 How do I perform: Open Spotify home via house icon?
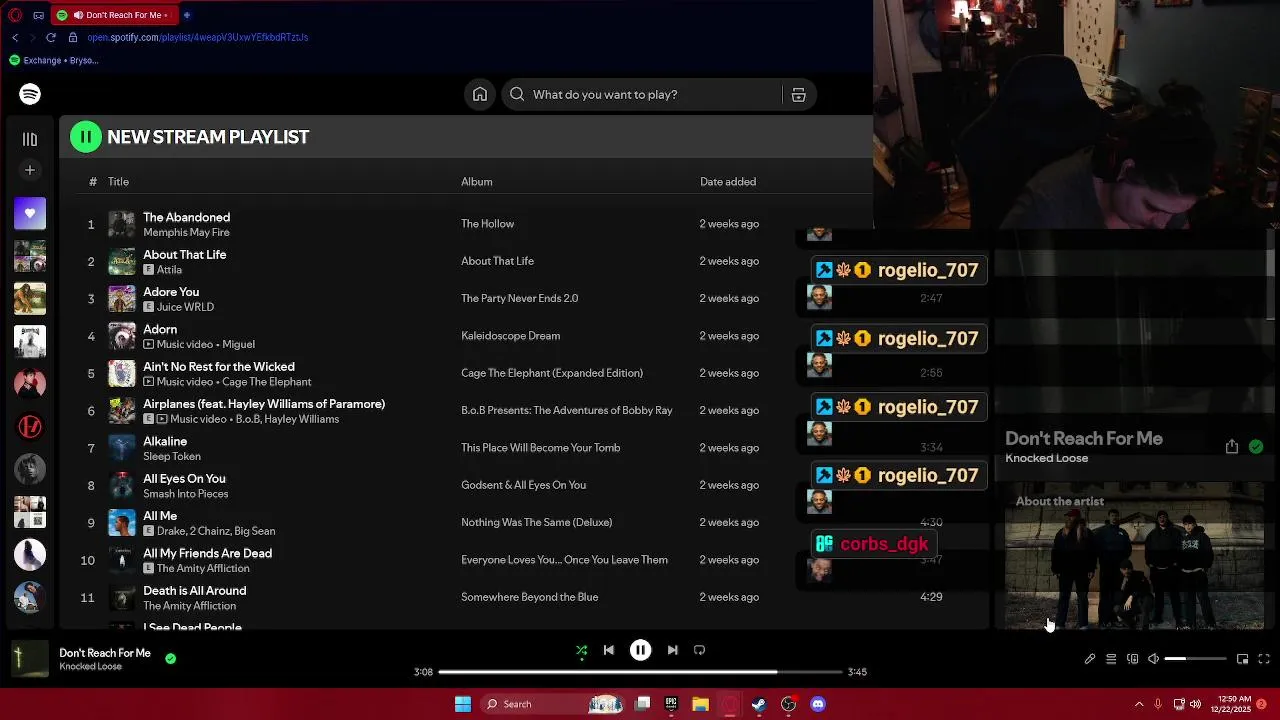pyautogui.click(x=480, y=94)
